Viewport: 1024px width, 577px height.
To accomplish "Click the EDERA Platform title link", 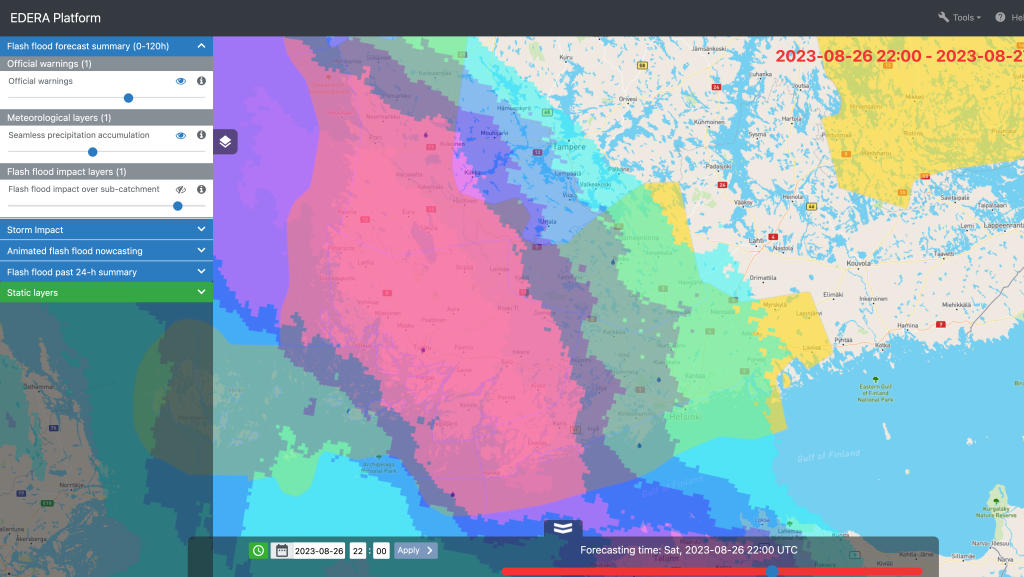I will tap(55, 18).
